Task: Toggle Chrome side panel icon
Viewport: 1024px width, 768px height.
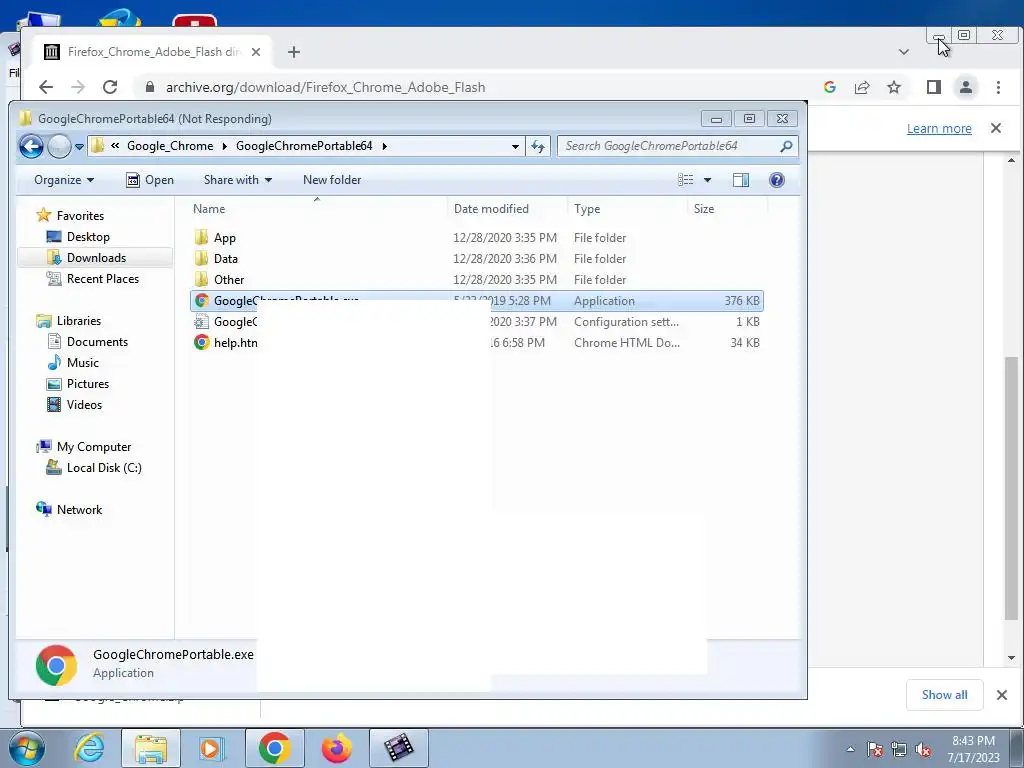Action: 934,87
